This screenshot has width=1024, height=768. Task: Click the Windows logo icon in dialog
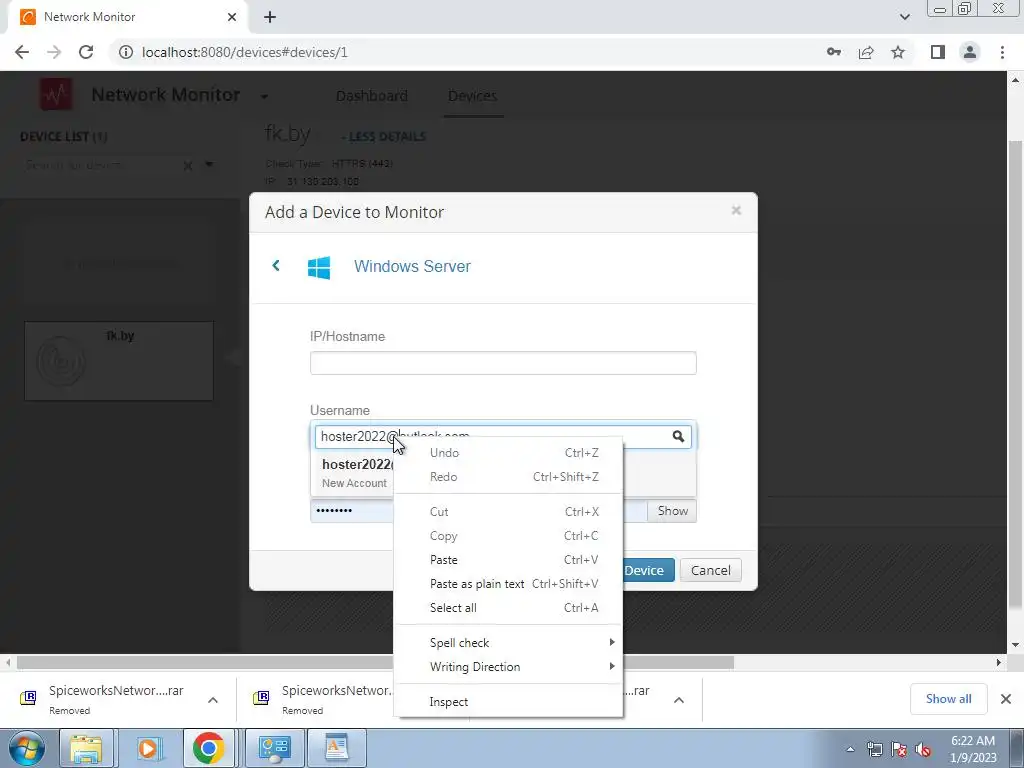(319, 267)
